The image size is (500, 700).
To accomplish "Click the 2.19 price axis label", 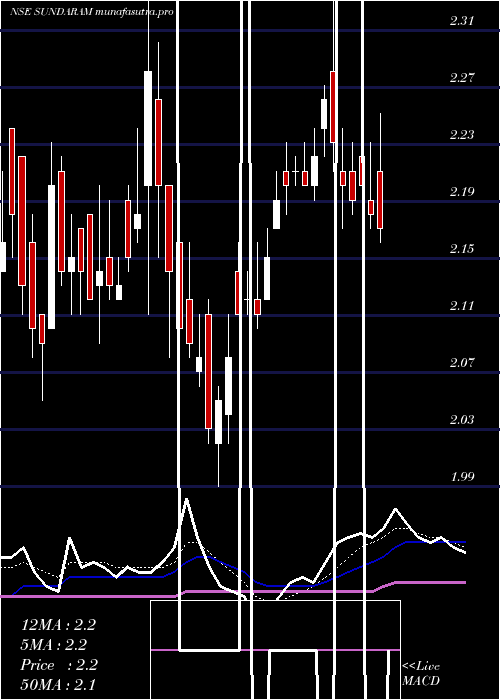I will (x=462, y=192).
